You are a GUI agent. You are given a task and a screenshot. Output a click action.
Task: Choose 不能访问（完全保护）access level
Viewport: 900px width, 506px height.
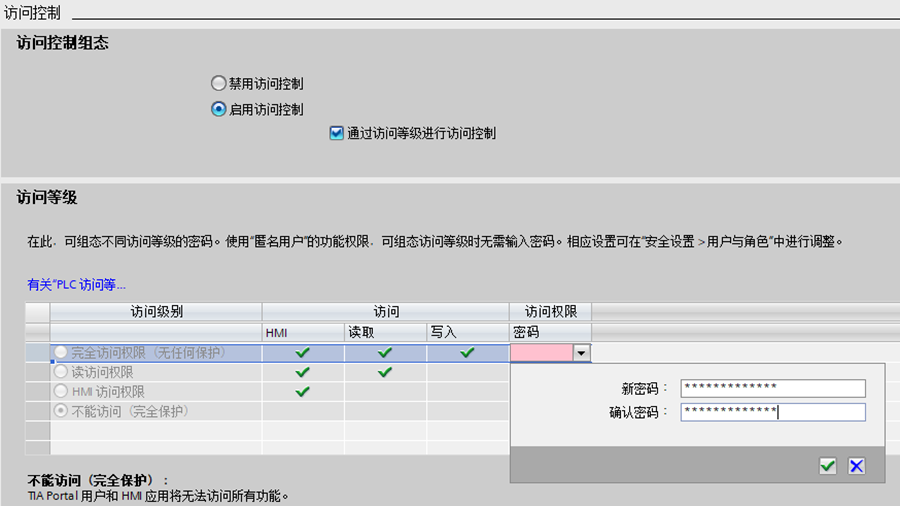(62, 411)
